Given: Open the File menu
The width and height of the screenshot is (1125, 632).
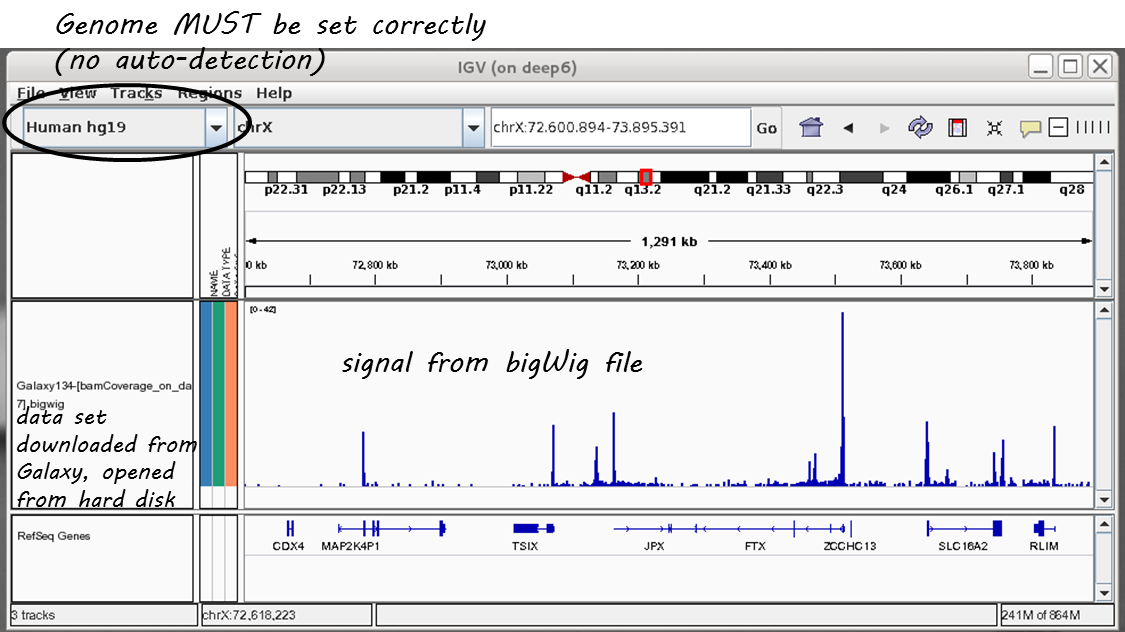Looking at the screenshot, I should [x=31, y=93].
